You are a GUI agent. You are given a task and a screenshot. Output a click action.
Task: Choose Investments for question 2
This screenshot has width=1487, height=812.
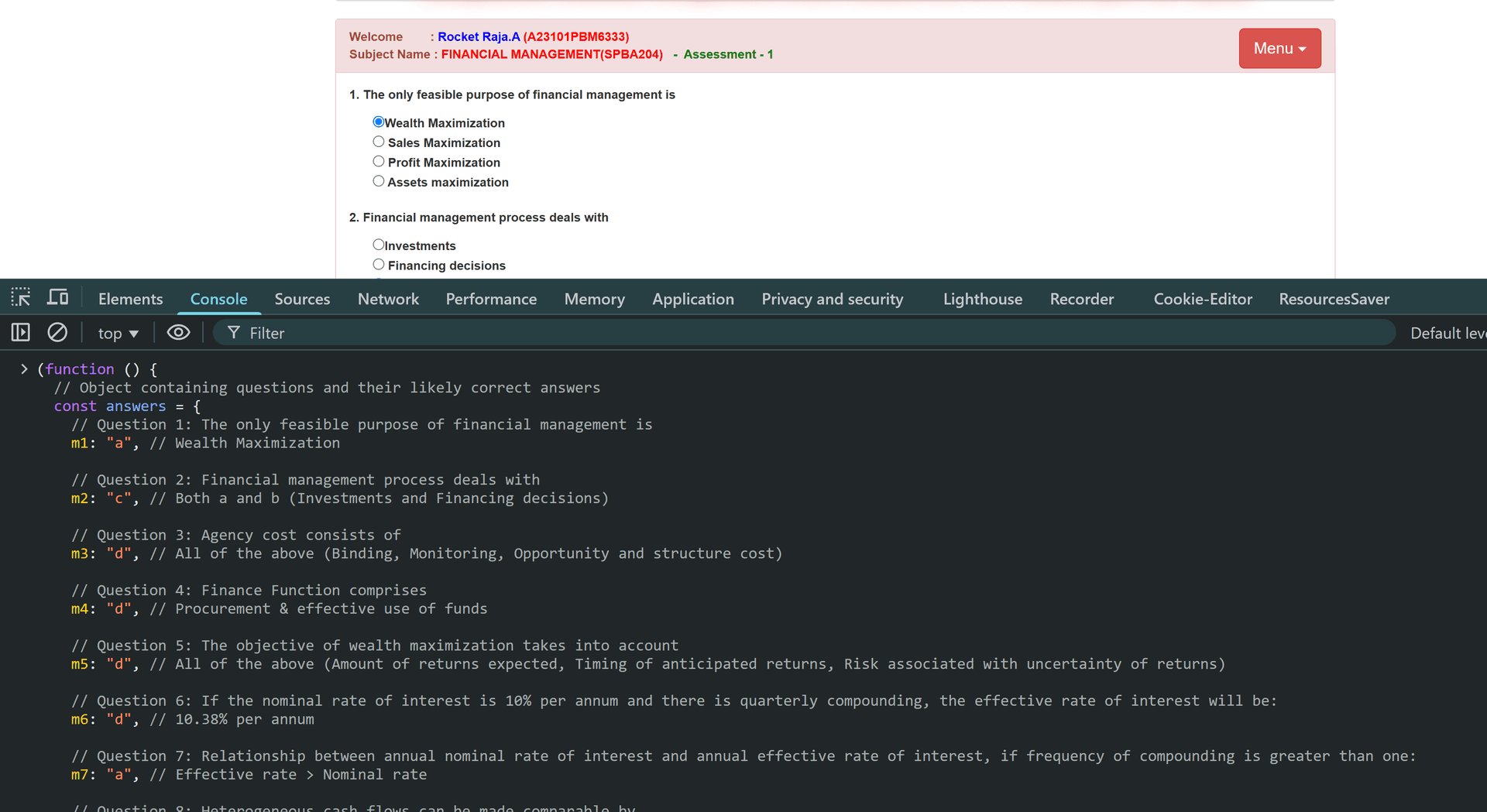(x=379, y=244)
